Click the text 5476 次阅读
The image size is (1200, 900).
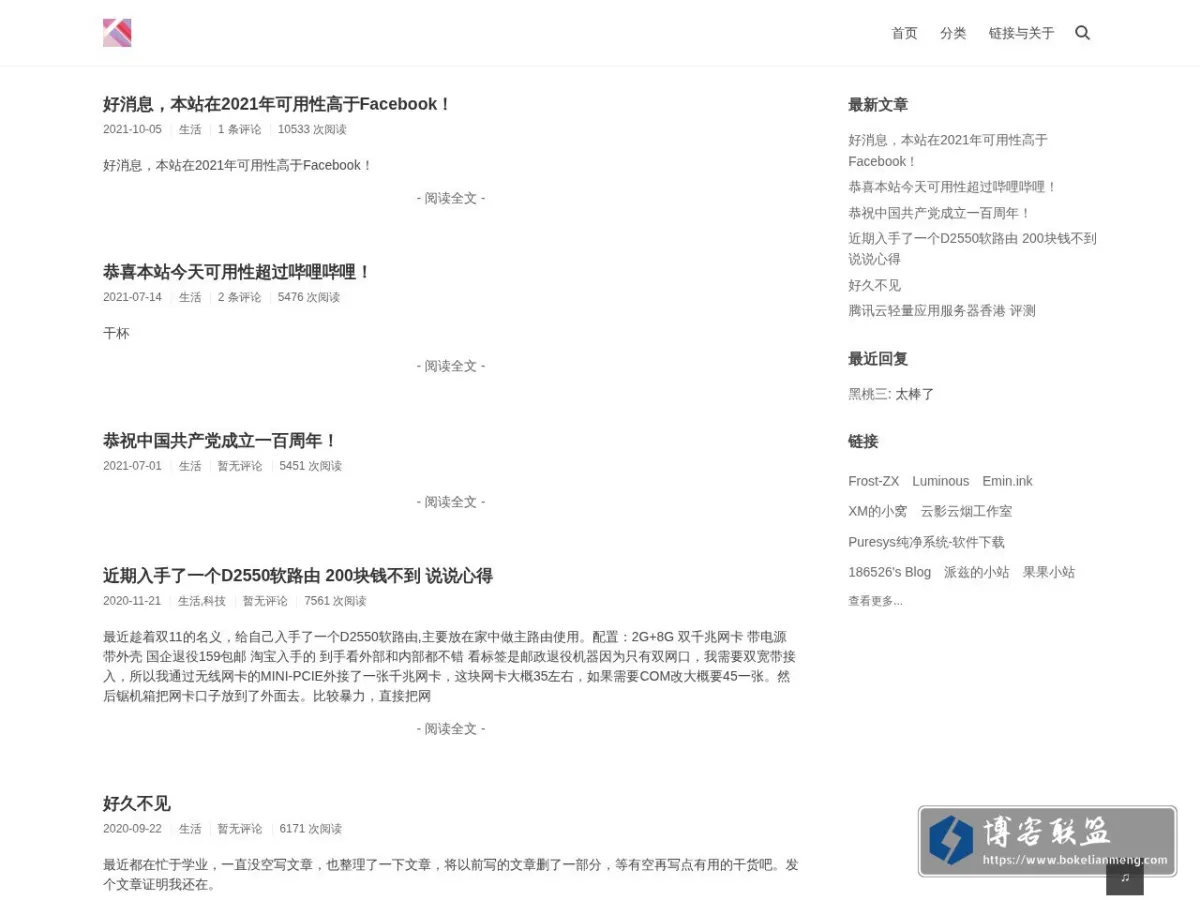pyautogui.click(x=309, y=298)
